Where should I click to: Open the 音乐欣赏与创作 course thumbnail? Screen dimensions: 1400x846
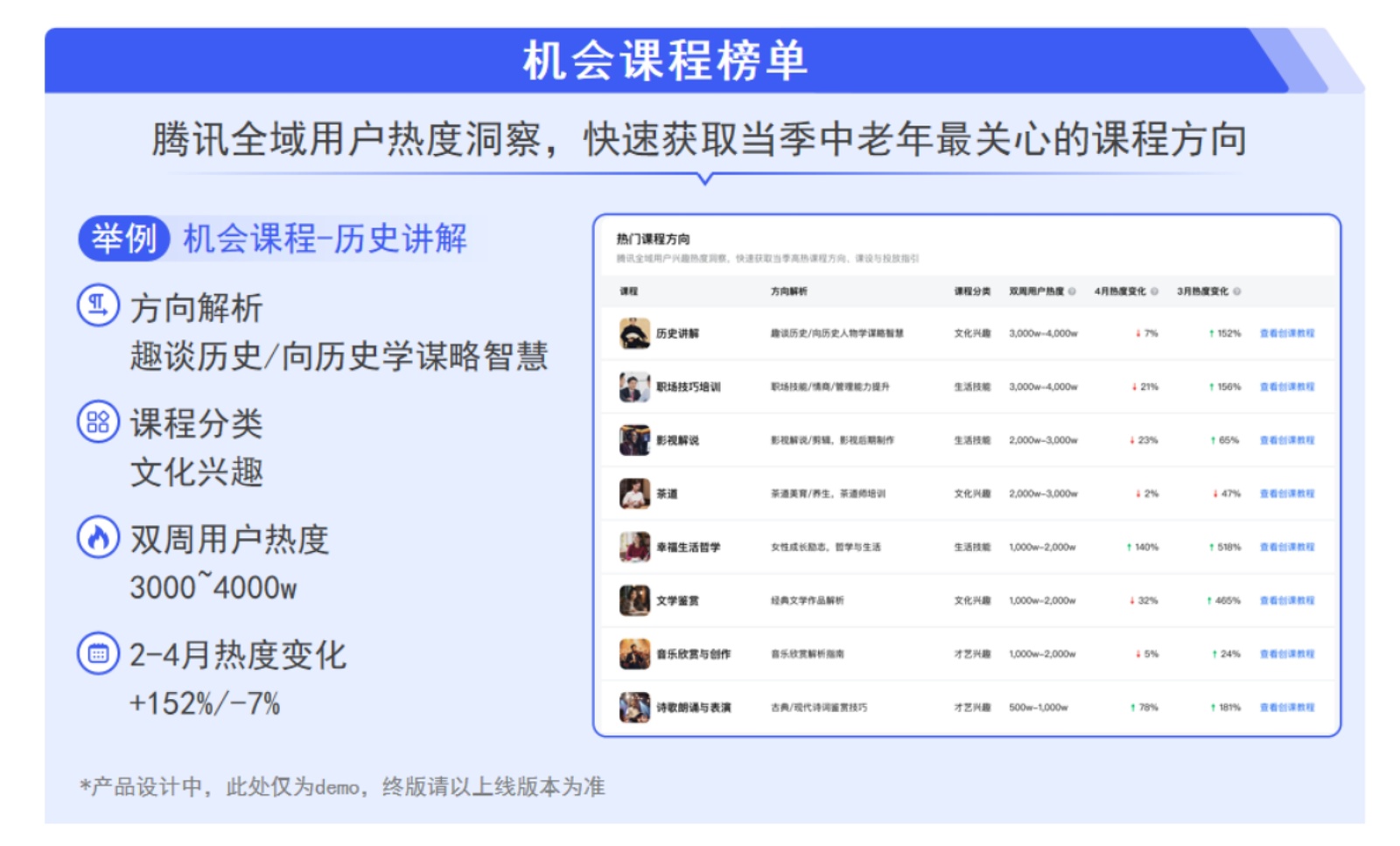(634, 654)
